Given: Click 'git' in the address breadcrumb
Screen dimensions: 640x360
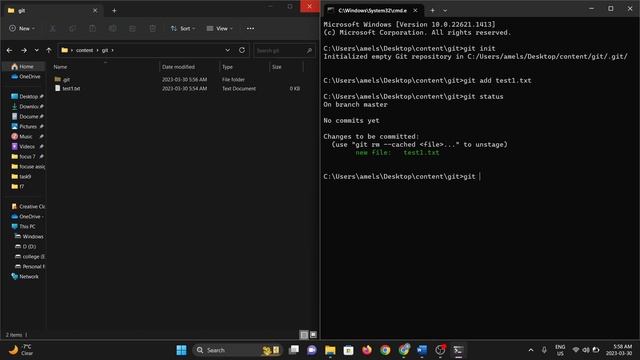Looking at the screenshot, I should click(105, 50).
